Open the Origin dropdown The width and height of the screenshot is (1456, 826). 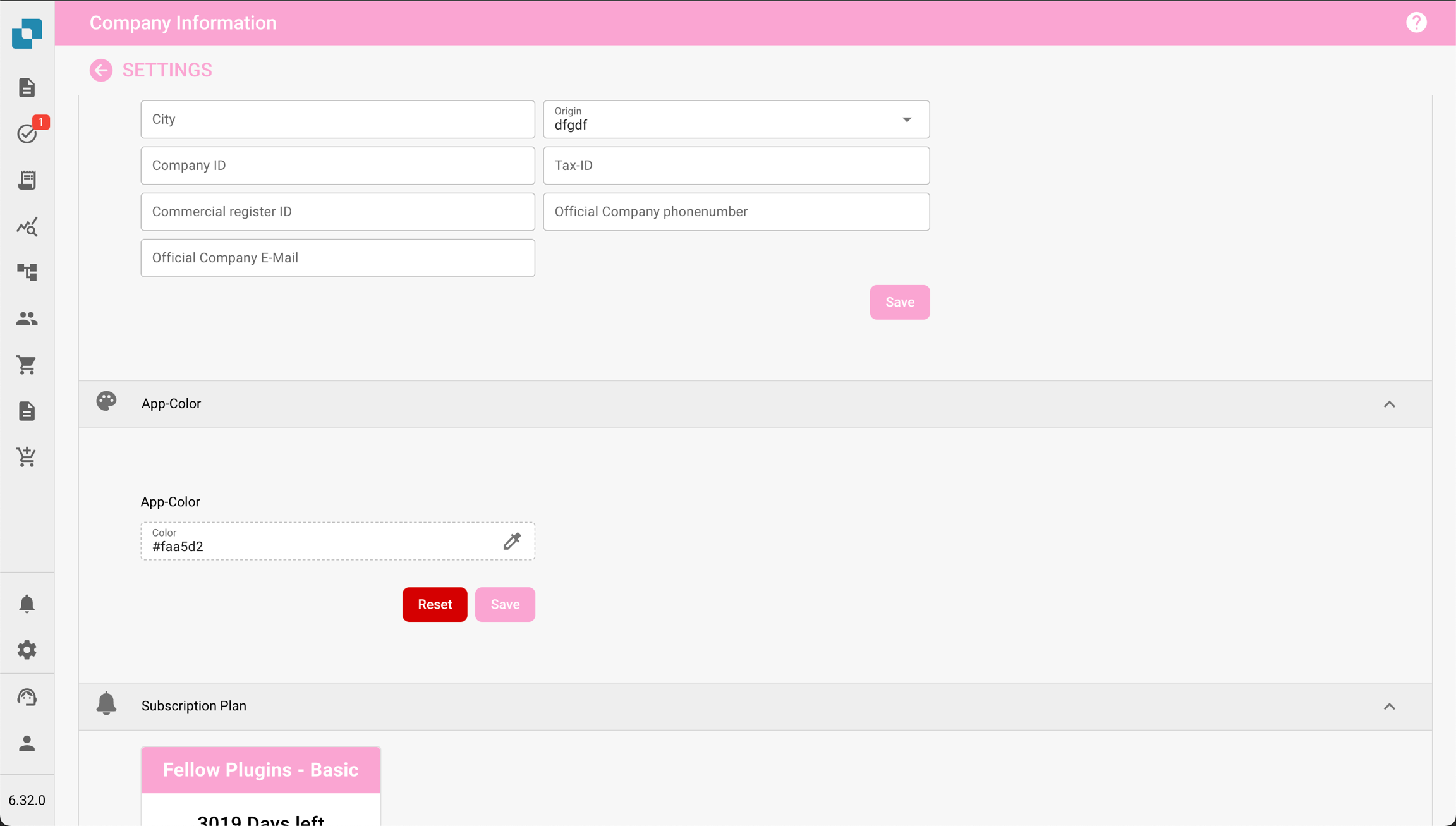736,119
